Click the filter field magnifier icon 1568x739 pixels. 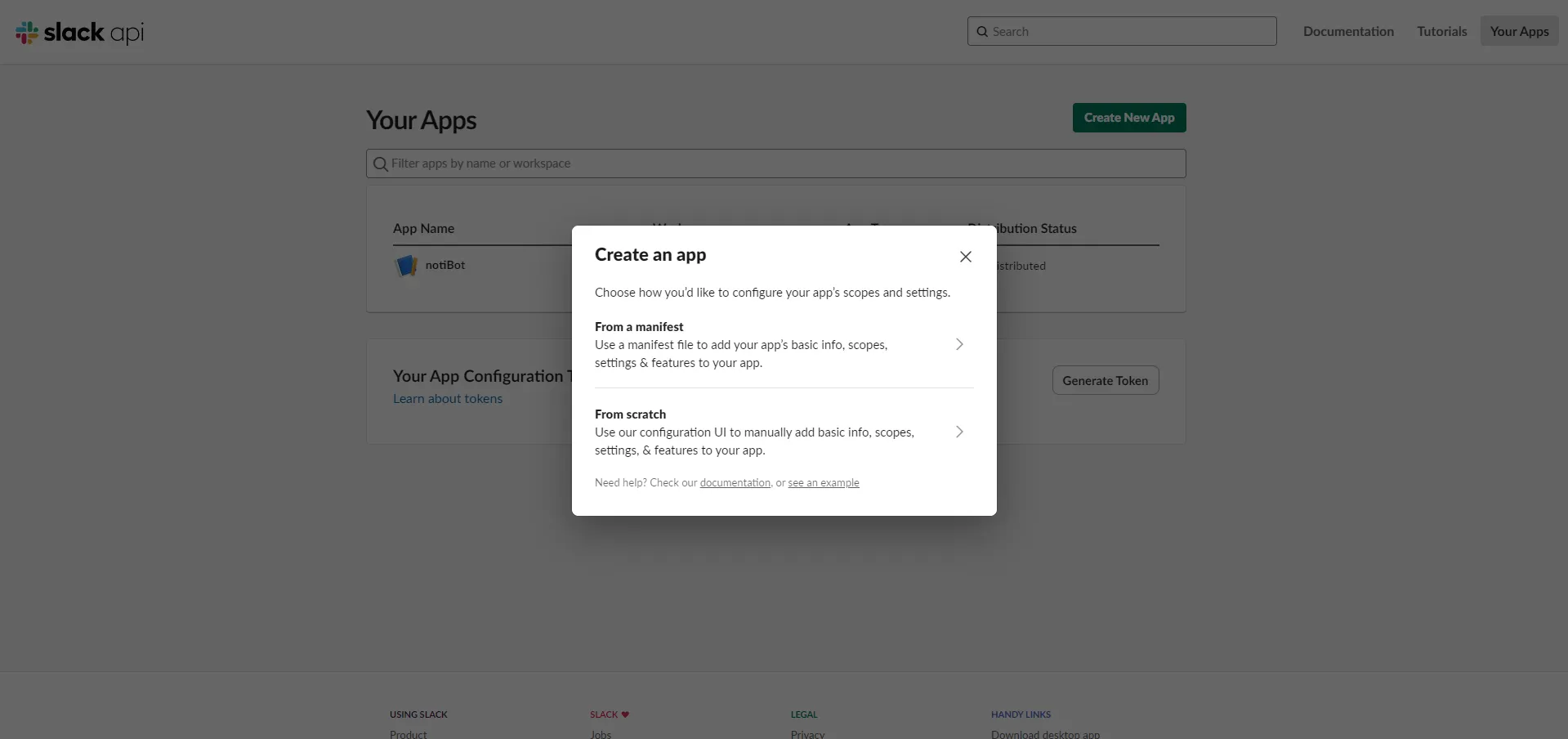pos(381,164)
